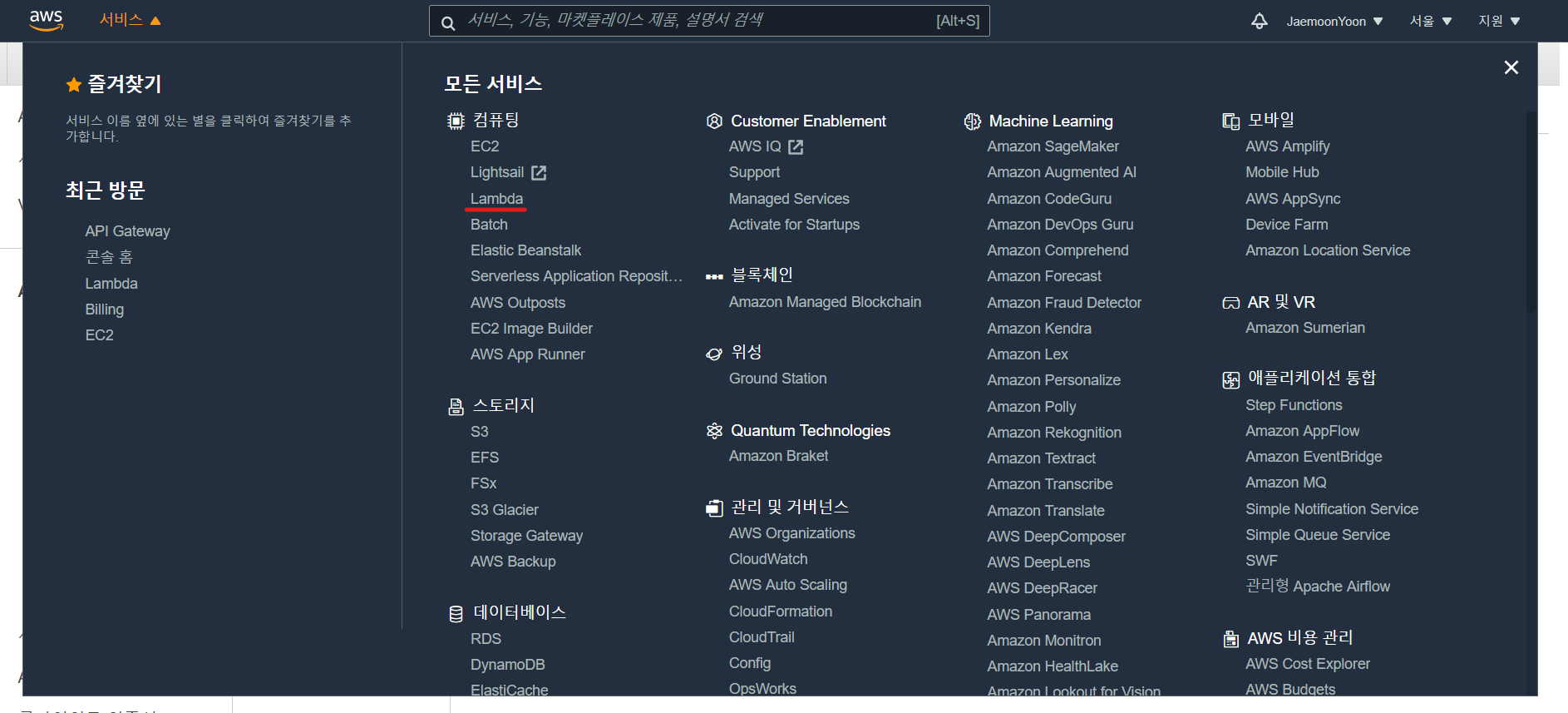This screenshot has width=1568, height=713.
Task: Open Ground Station
Action: [x=777, y=379]
